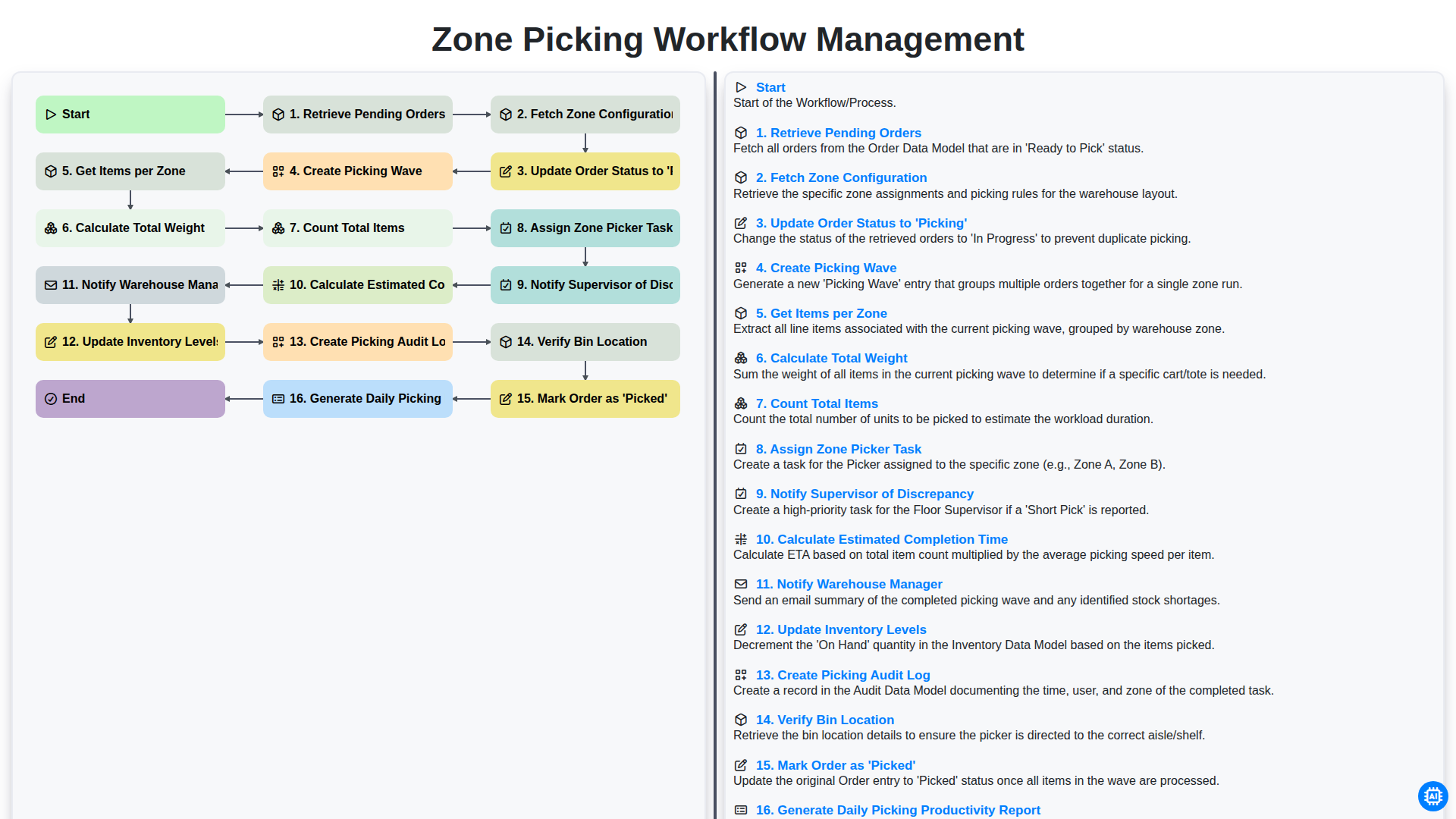The height and width of the screenshot is (819, 1456).
Task: Click the report icon beside list item 16
Action: pyautogui.click(x=741, y=810)
